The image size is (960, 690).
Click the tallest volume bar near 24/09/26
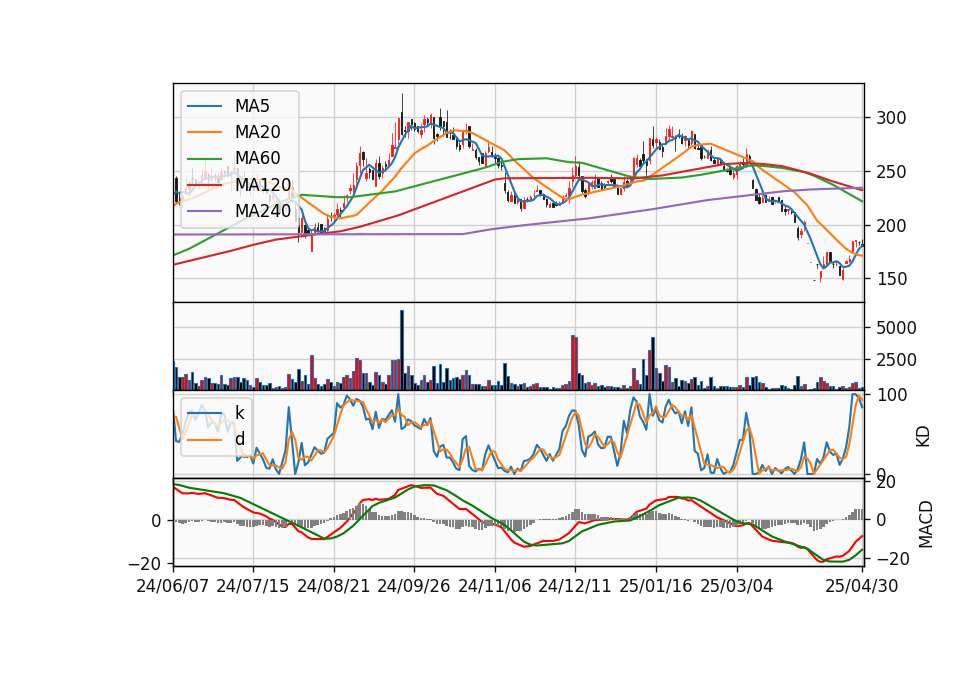coord(402,350)
